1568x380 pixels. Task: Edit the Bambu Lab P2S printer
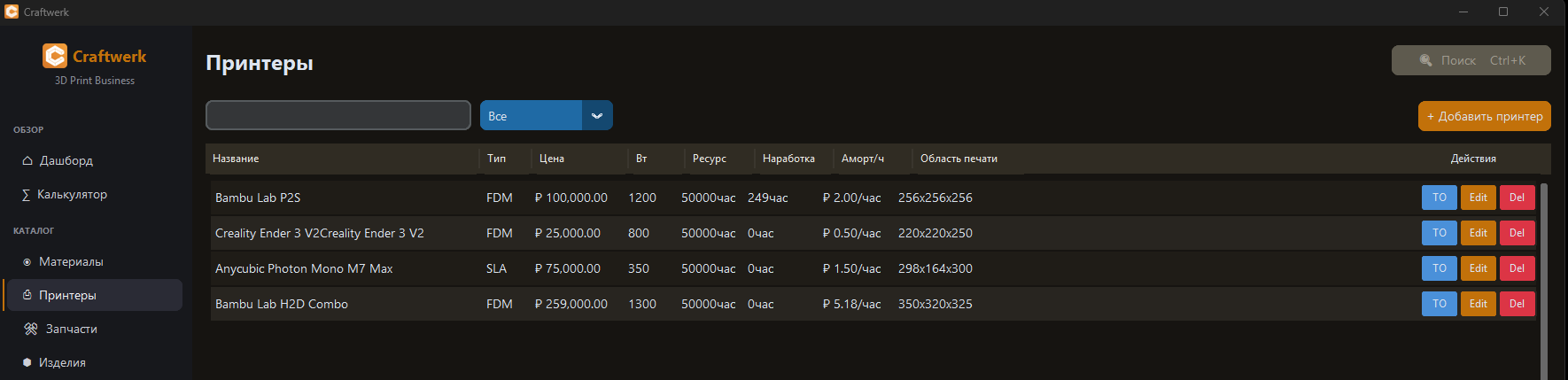(x=1478, y=198)
